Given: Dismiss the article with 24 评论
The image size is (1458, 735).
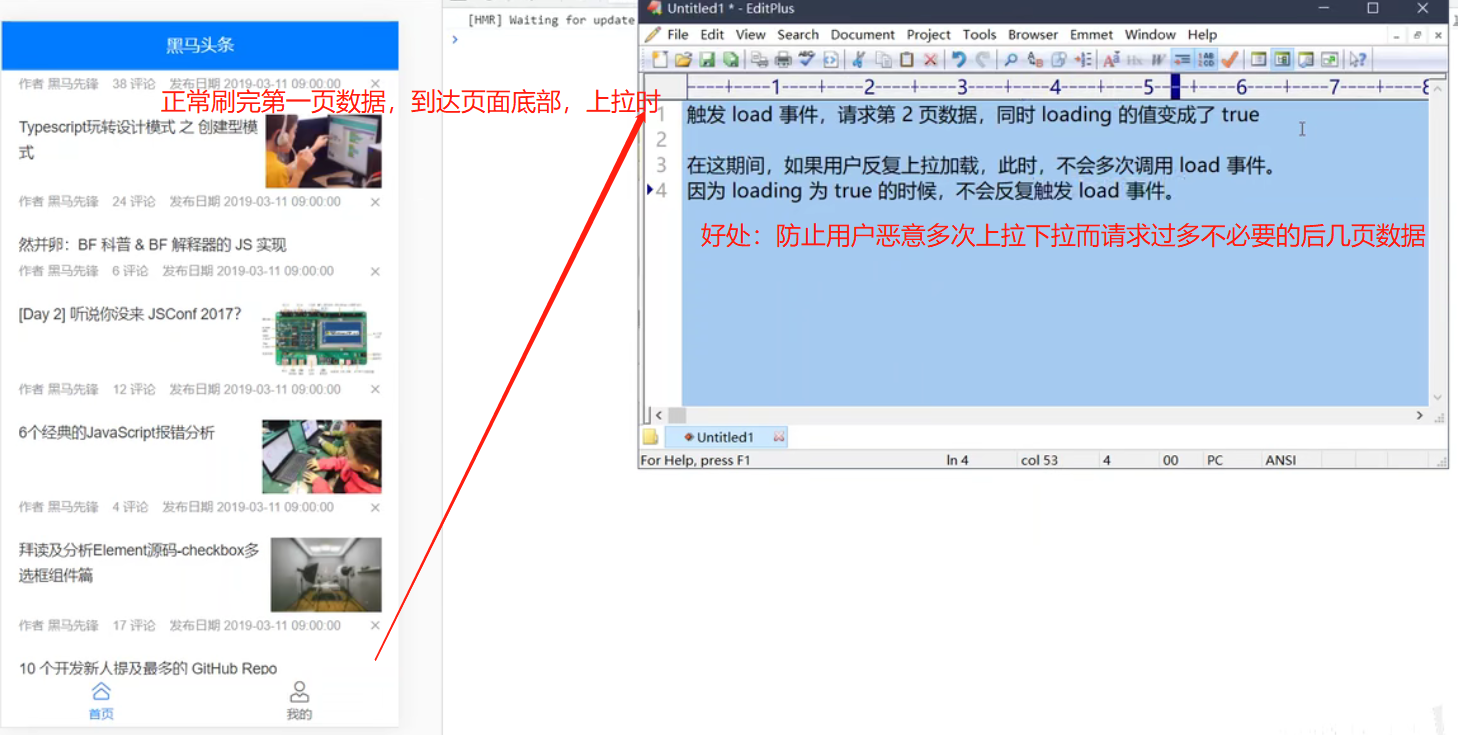Looking at the screenshot, I should pyautogui.click(x=375, y=202).
